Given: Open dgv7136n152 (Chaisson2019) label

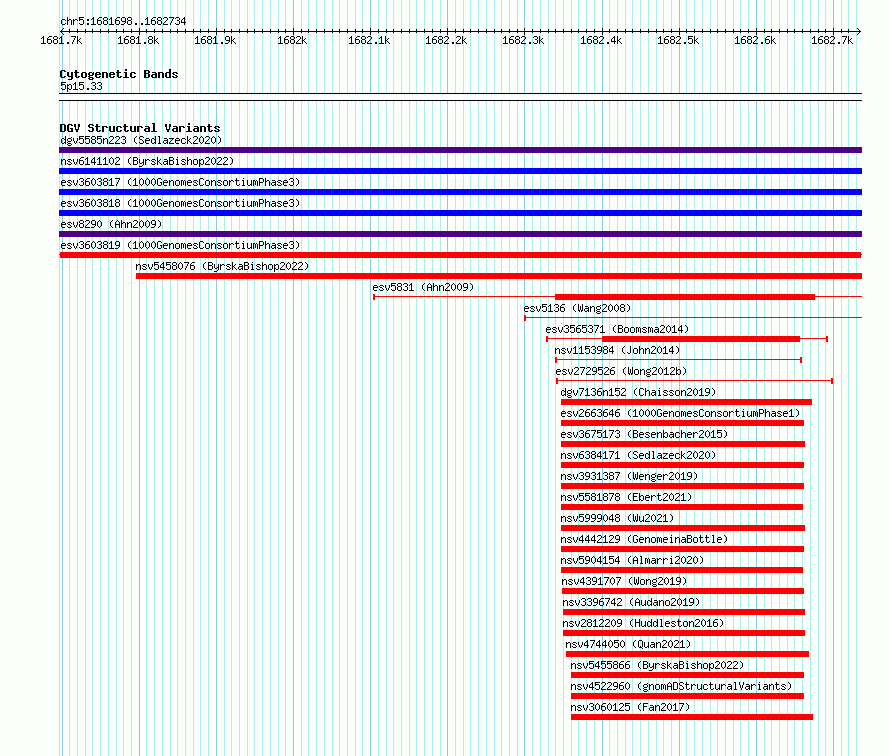Looking at the screenshot, I should (638, 392).
